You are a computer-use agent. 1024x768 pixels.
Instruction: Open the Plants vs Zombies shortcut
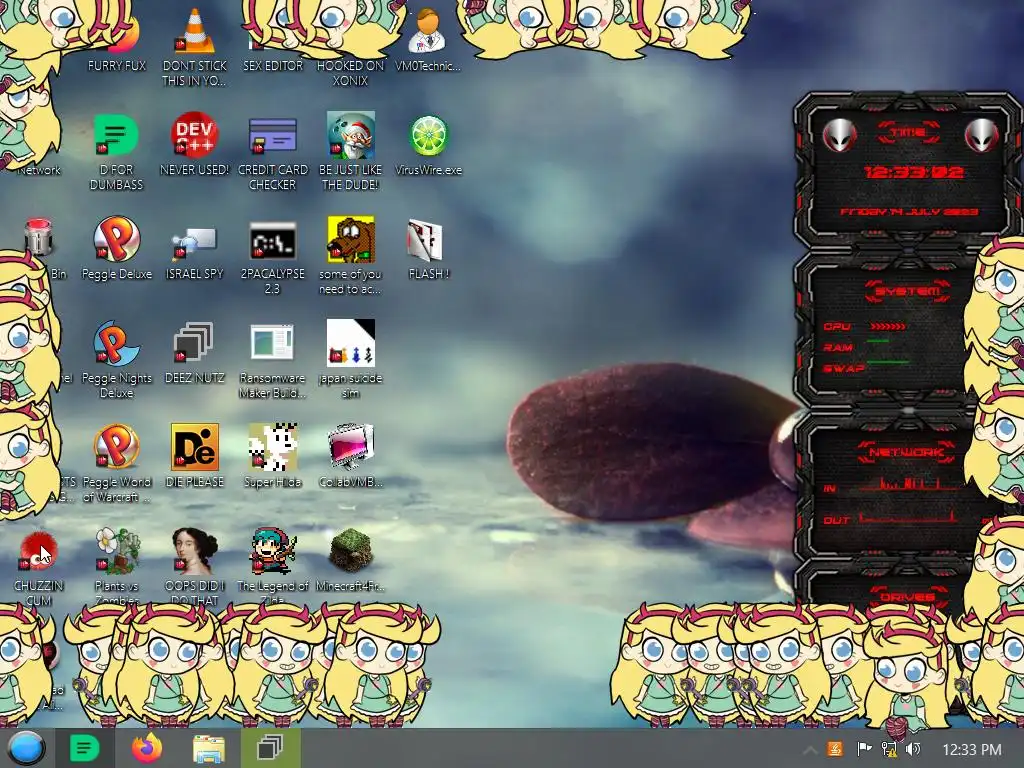tap(116, 551)
